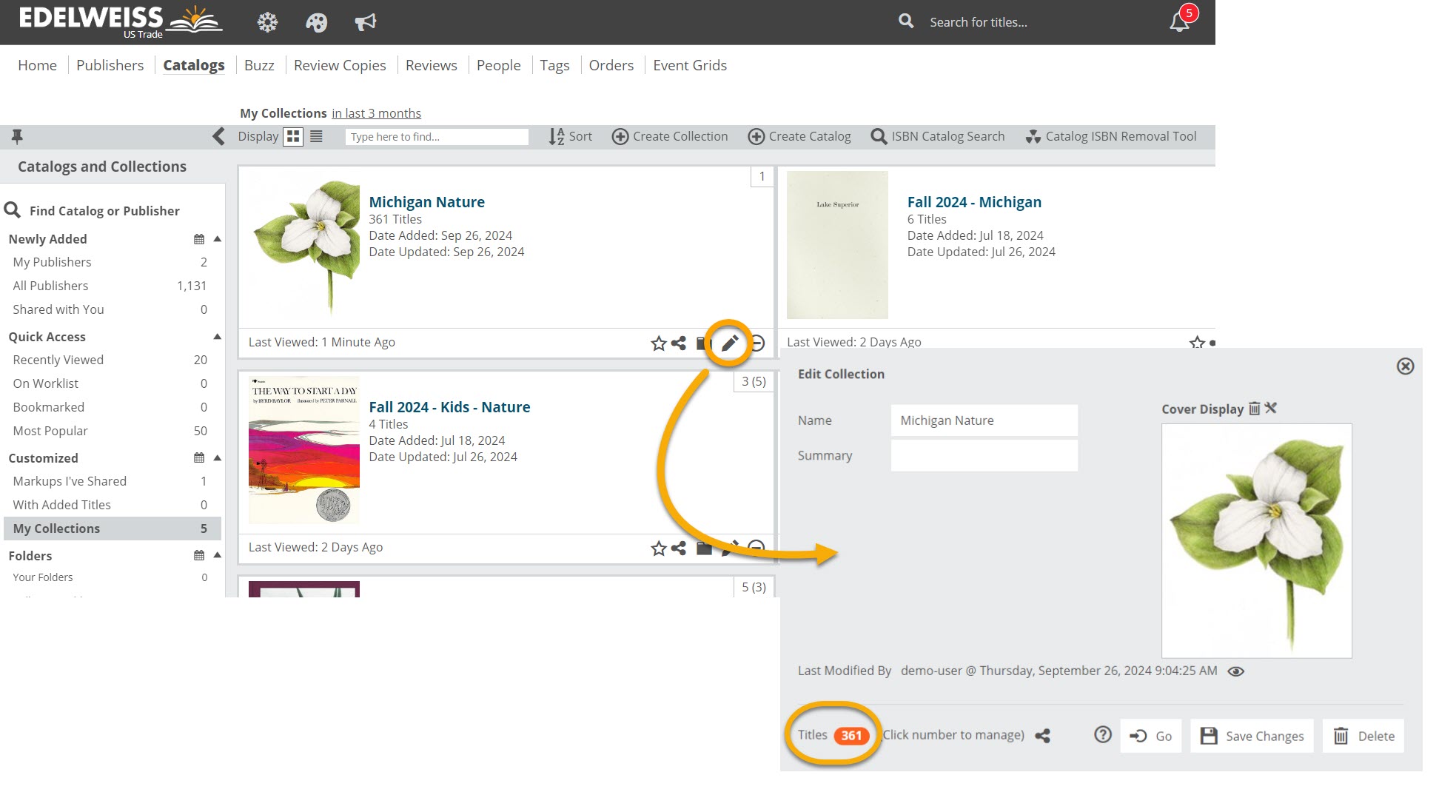Screen dimensions: 1456x812
Task: Close the Edit Collection panel
Action: pyautogui.click(x=1405, y=366)
